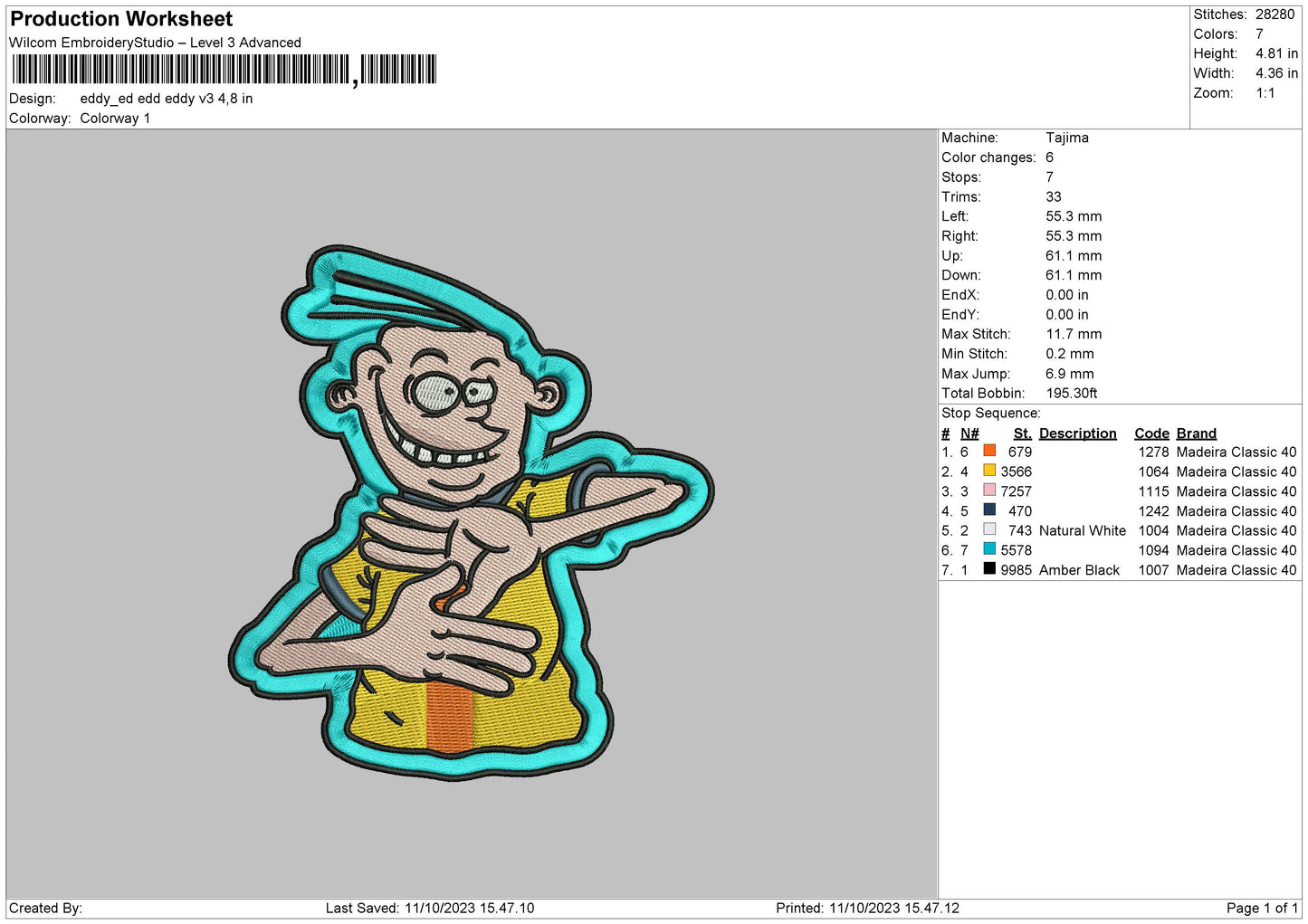Click stitch count 470 in stop row 4
The width and height of the screenshot is (1308, 924).
[x=1020, y=510]
